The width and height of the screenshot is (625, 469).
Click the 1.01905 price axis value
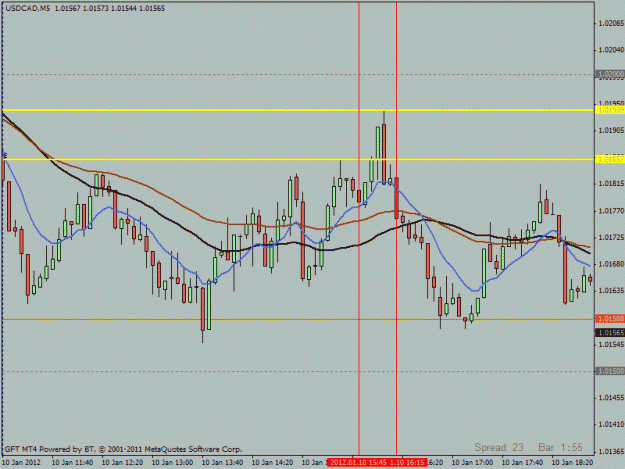[611, 130]
